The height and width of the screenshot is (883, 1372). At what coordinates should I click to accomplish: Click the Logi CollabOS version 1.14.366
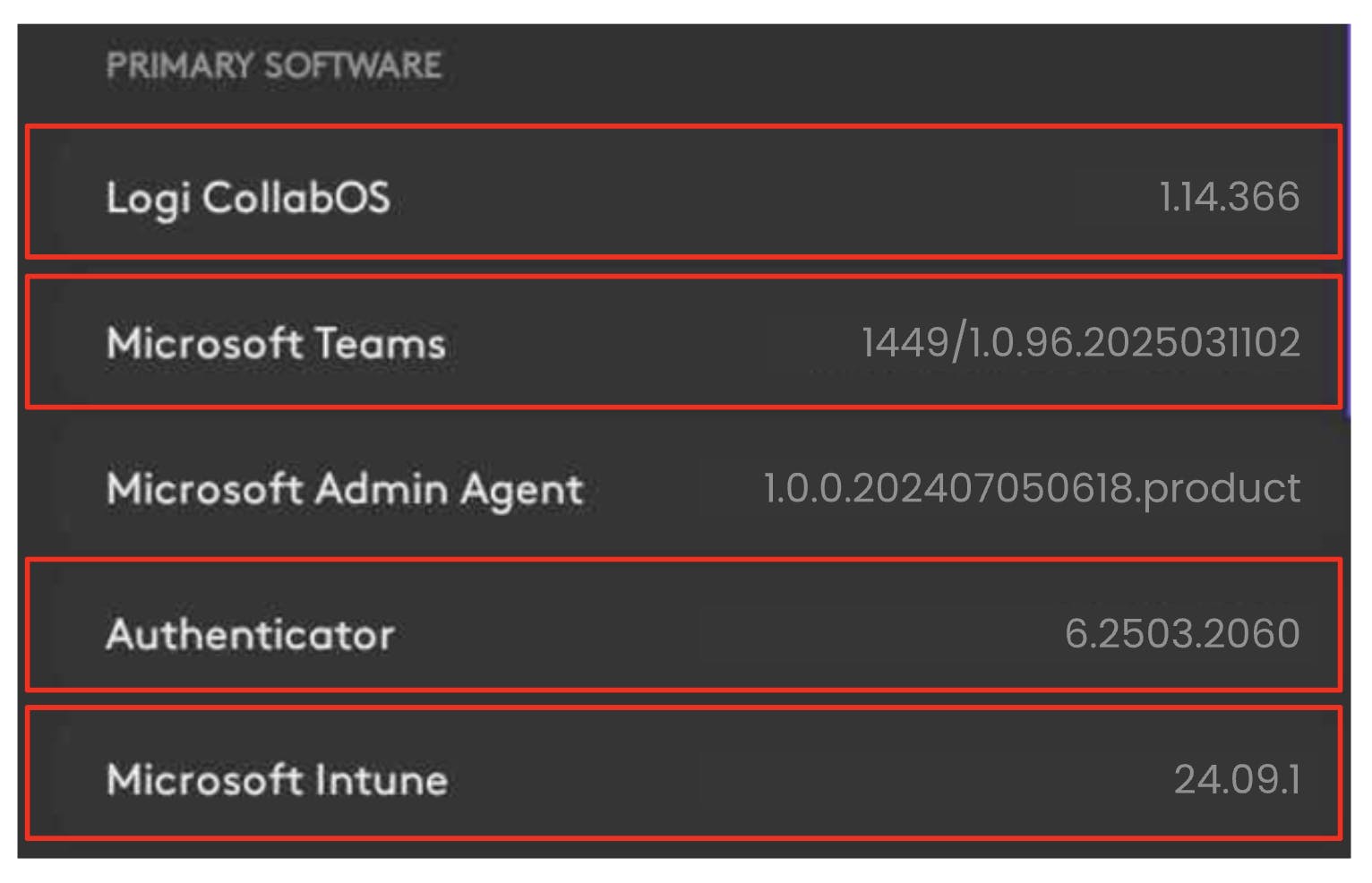(1229, 197)
